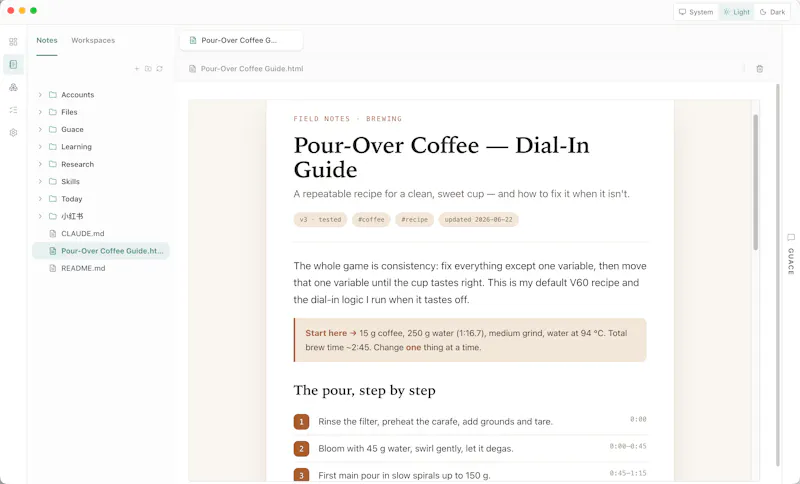The width and height of the screenshot is (800, 484).
Task: Delete note using the trash icon
Action: click(759, 68)
